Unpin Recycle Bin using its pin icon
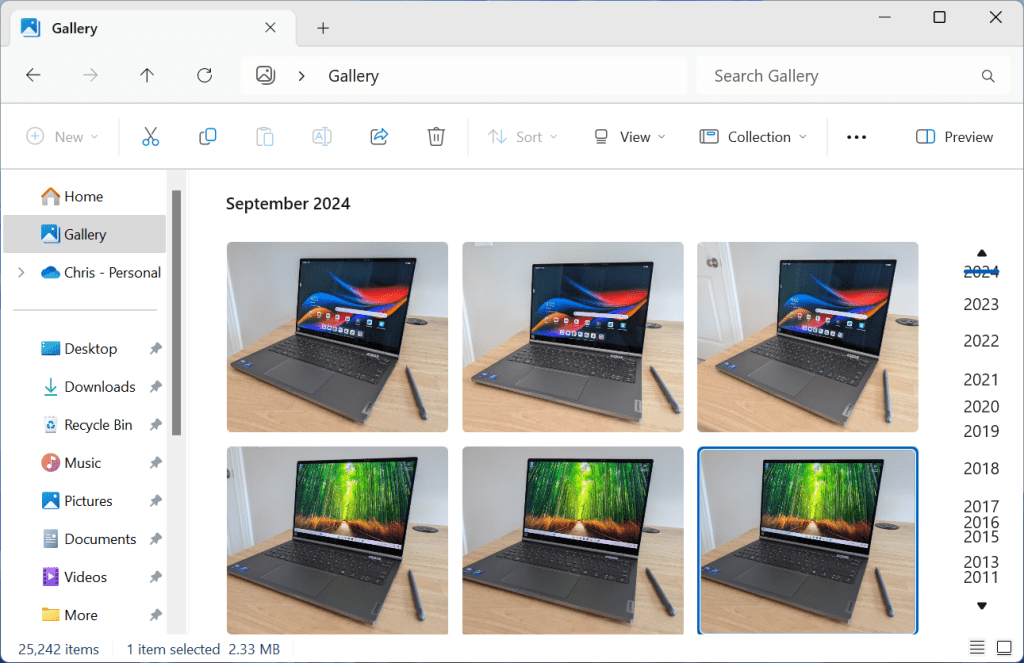The height and width of the screenshot is (663, 1024). [155, 425]
